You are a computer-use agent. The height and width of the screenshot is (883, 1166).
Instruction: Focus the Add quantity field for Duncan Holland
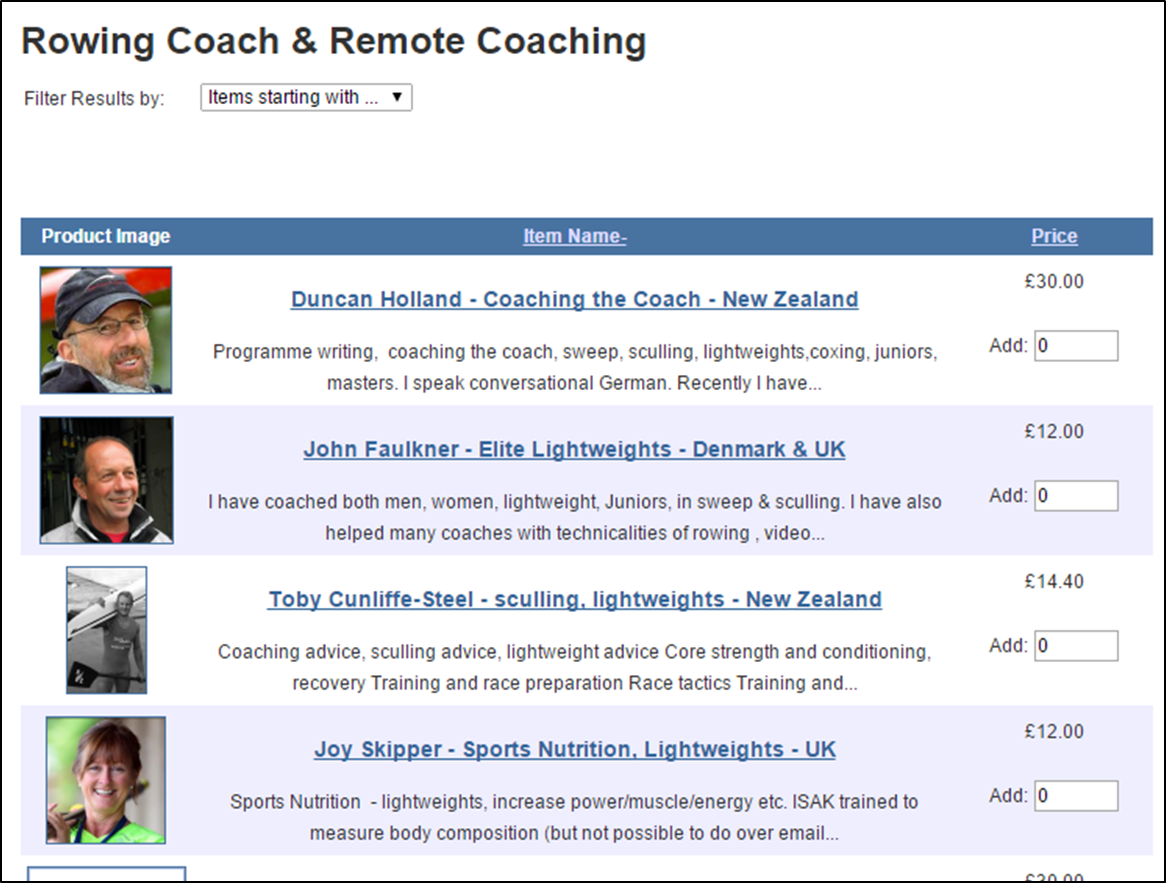click(x=1075, y=346)
